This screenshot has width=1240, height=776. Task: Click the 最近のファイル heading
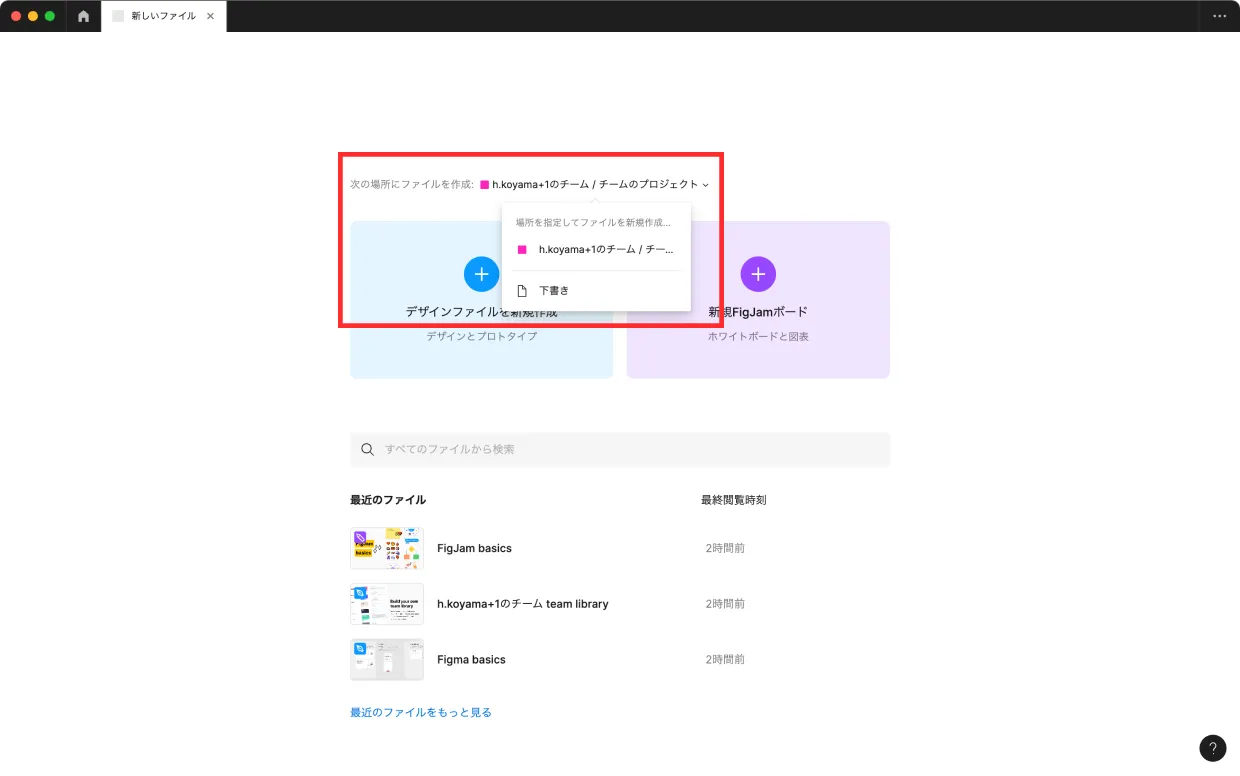click(388, 500)
